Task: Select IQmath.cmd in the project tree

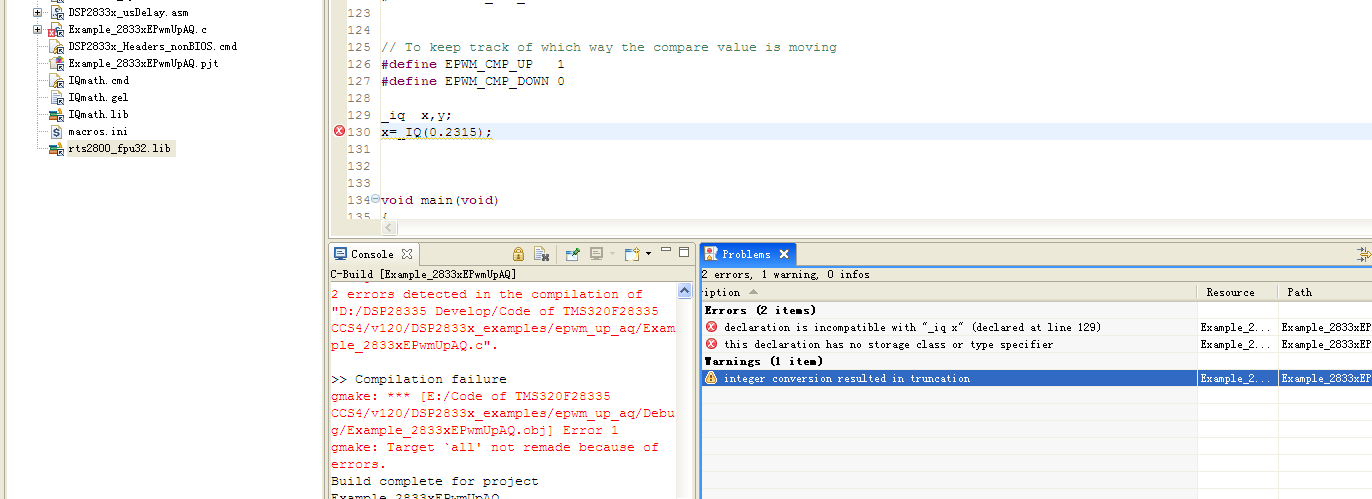Action: pyautogui.click(x=98, y=81)
